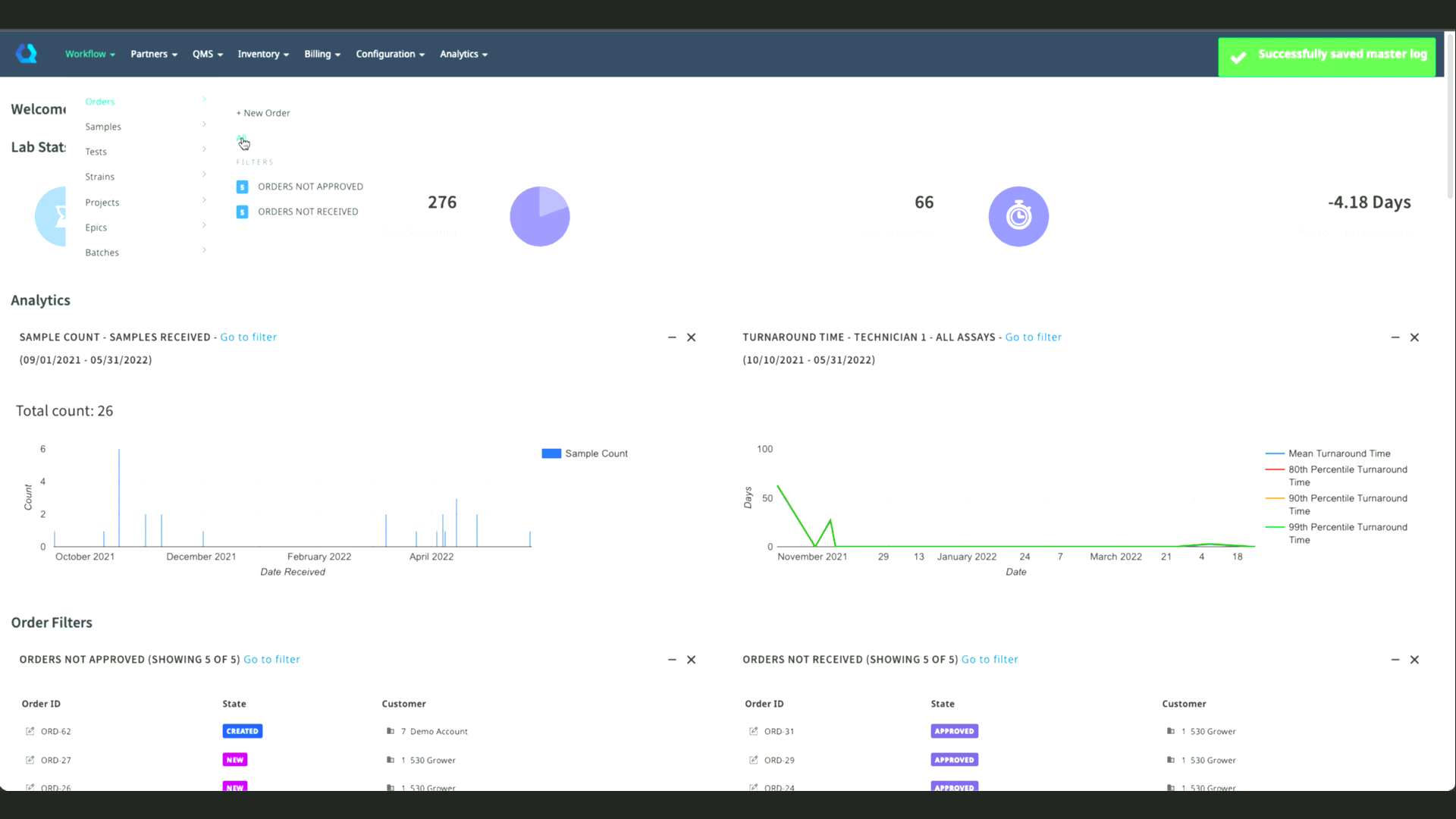Open ORD-62 edit icon

tap(30, 731)
